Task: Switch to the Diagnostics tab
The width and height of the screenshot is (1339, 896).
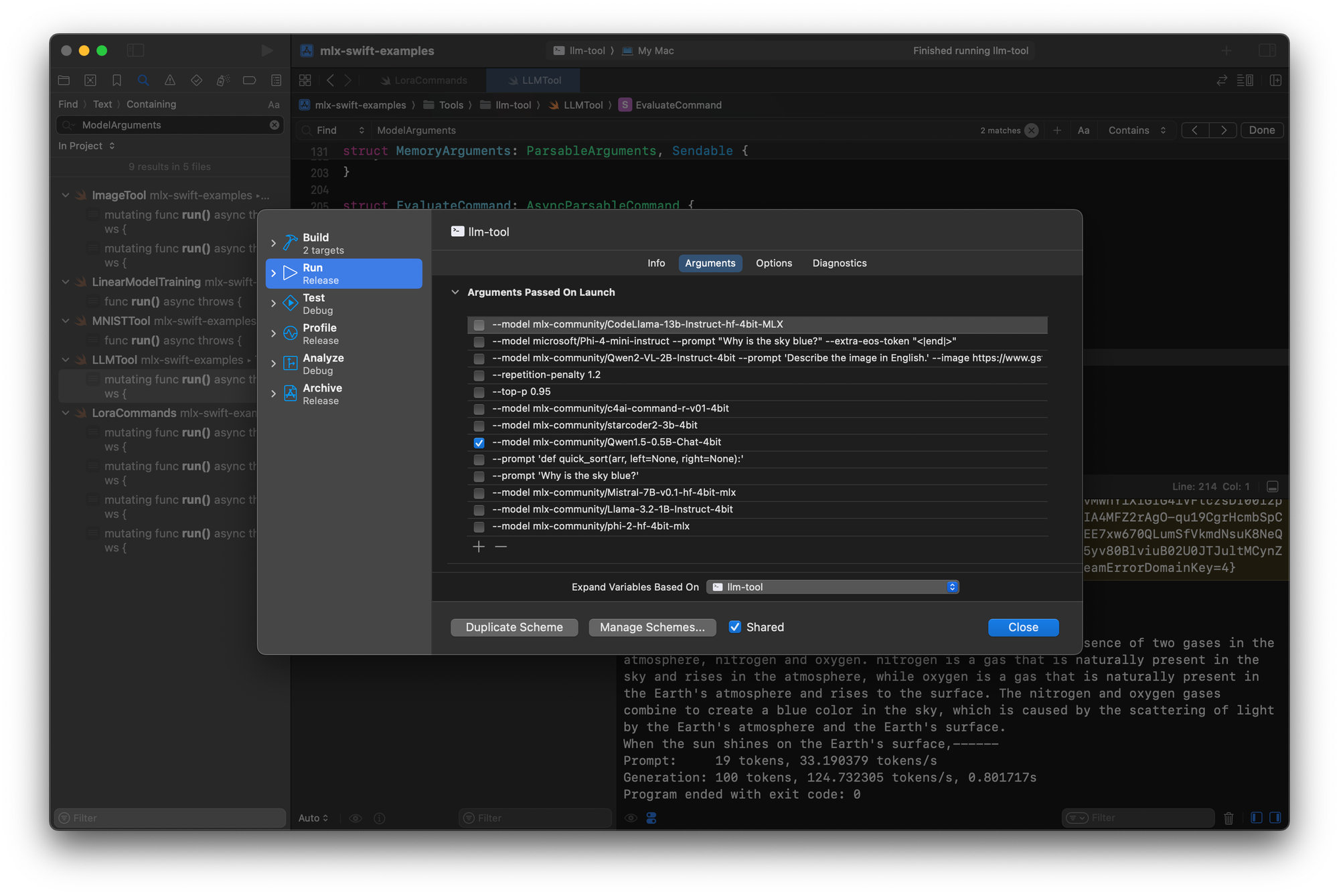Action: [840, 263]
